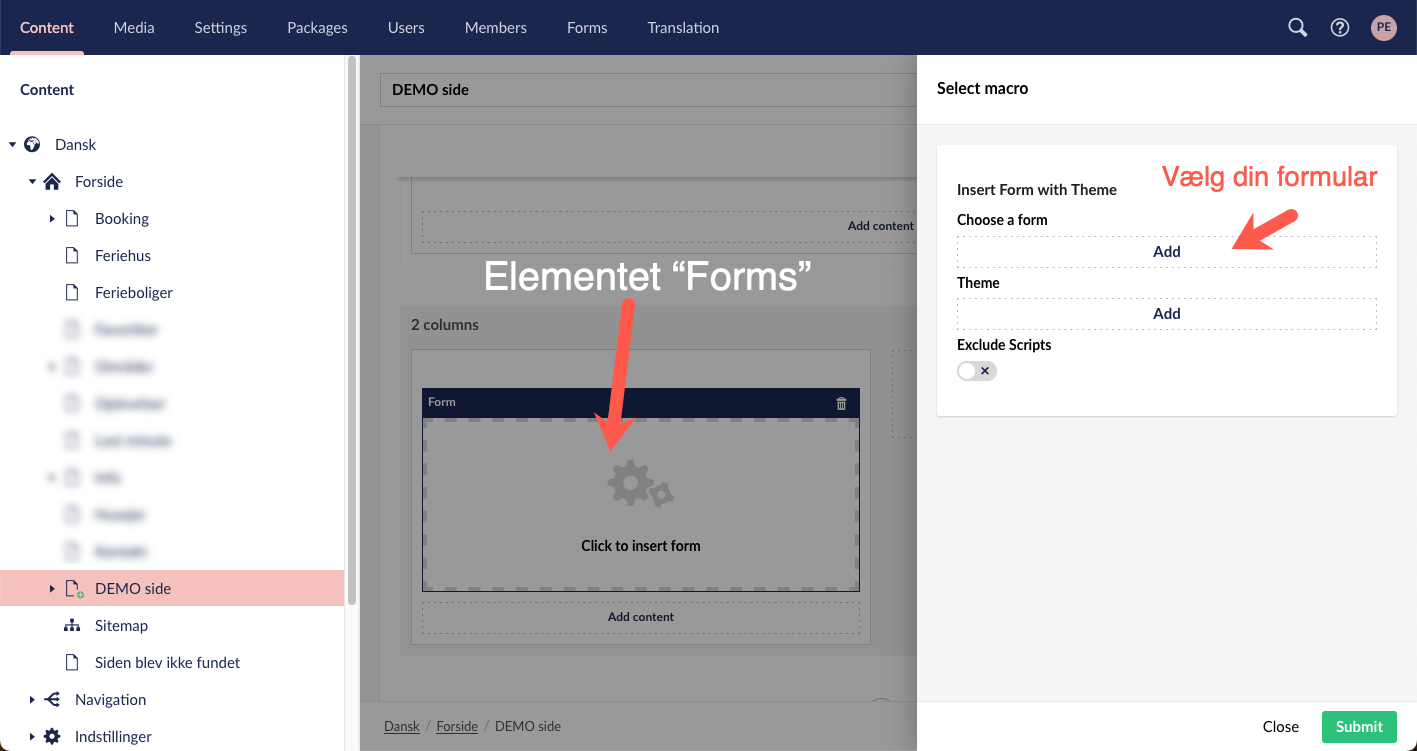Click the DEMO side page icon

(73, 589)
